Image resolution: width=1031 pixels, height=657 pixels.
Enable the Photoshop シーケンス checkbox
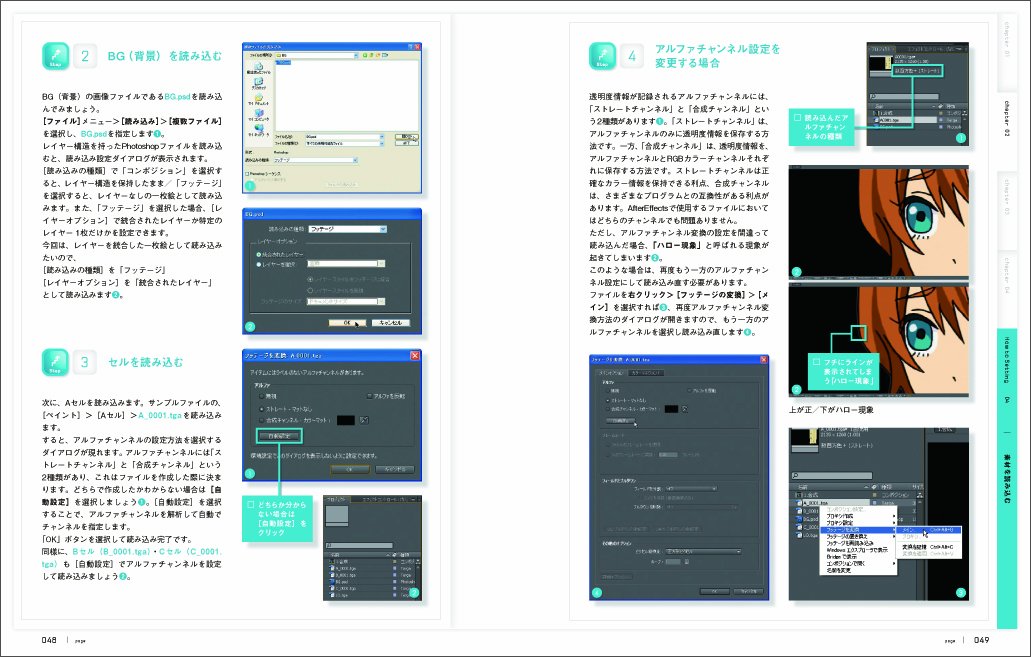(x=247, y=174)
